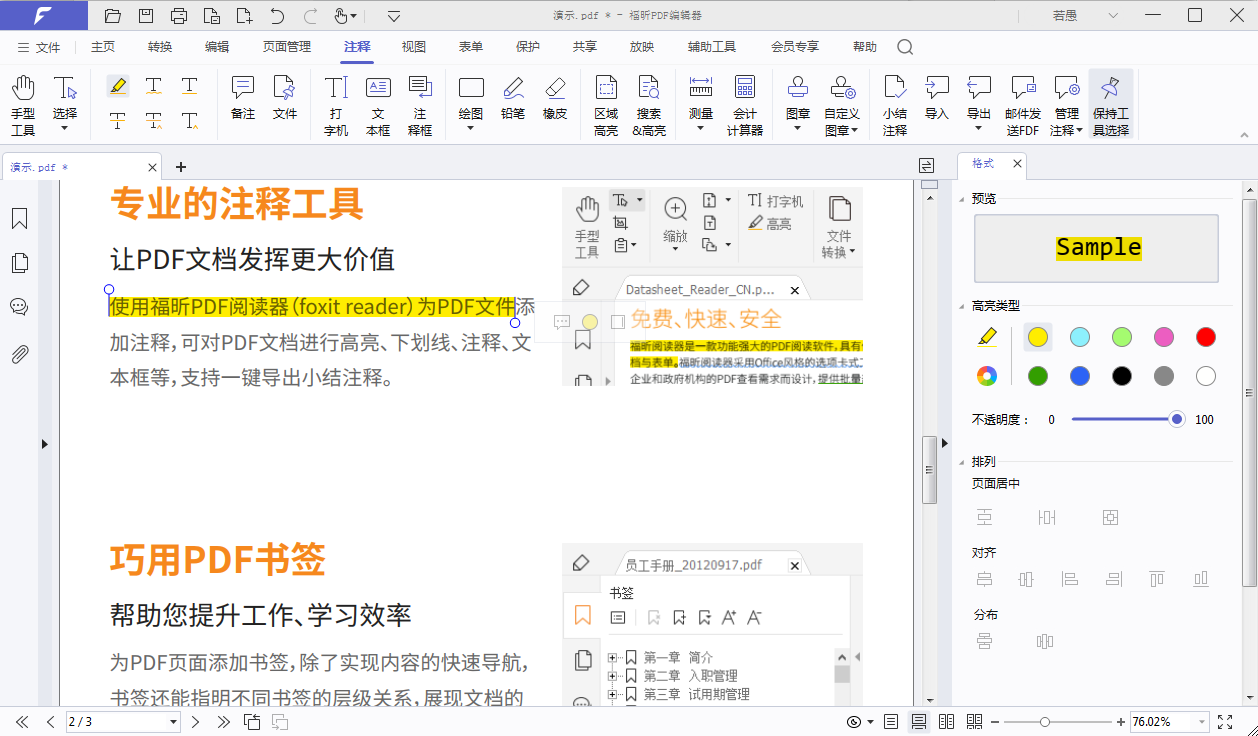Click the zoom in plus button

point(1121,721)
